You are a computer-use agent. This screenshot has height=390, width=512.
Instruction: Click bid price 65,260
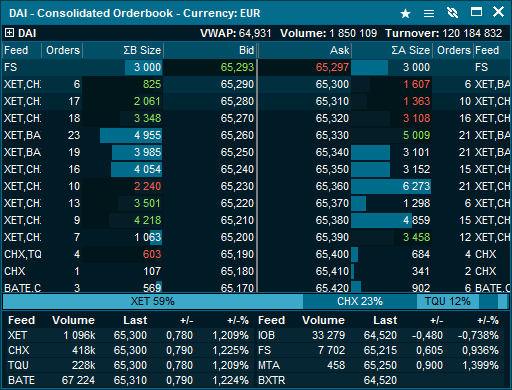[237, 135]
